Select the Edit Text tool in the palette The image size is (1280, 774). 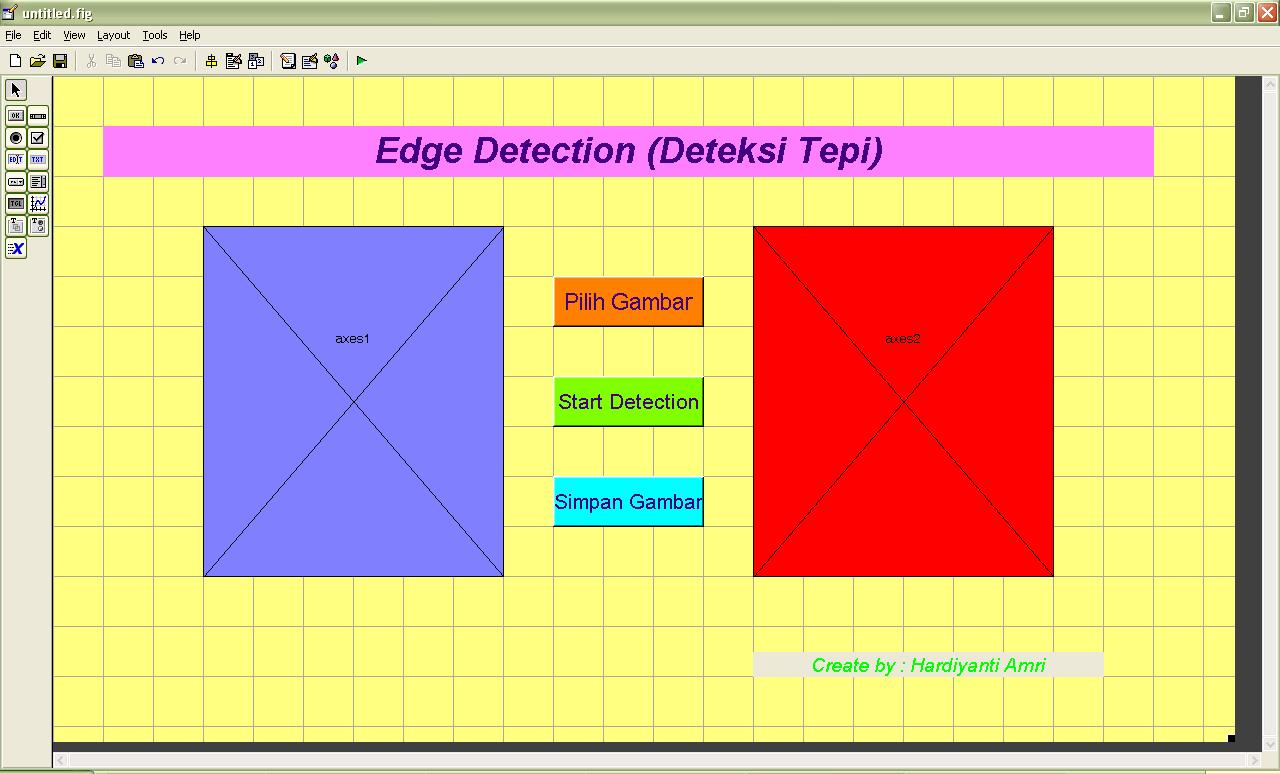(x=14, y=159)
